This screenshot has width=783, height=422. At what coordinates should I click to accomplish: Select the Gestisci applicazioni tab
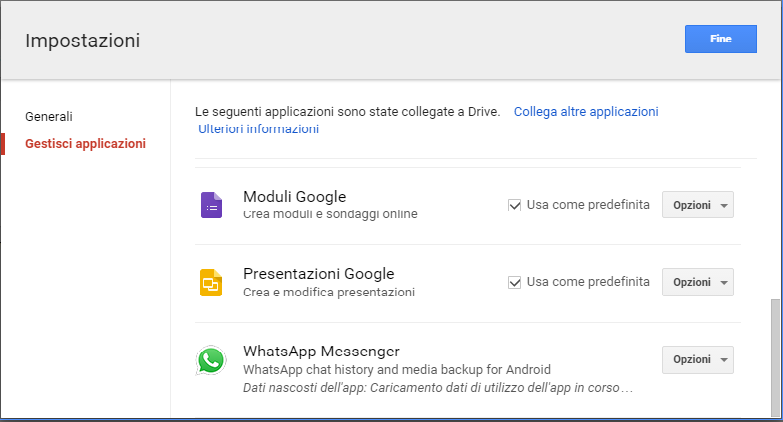(x=85, y=144)
